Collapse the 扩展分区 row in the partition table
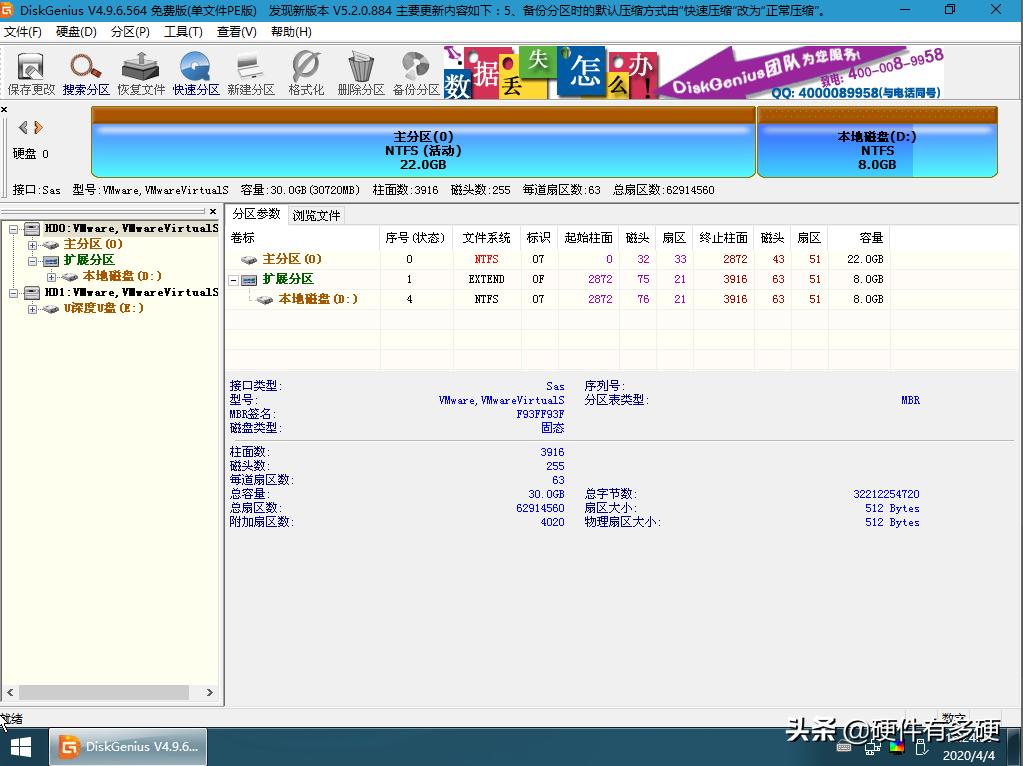The height and width of the screenshot is (766, 1023). (x=233, y=279)
